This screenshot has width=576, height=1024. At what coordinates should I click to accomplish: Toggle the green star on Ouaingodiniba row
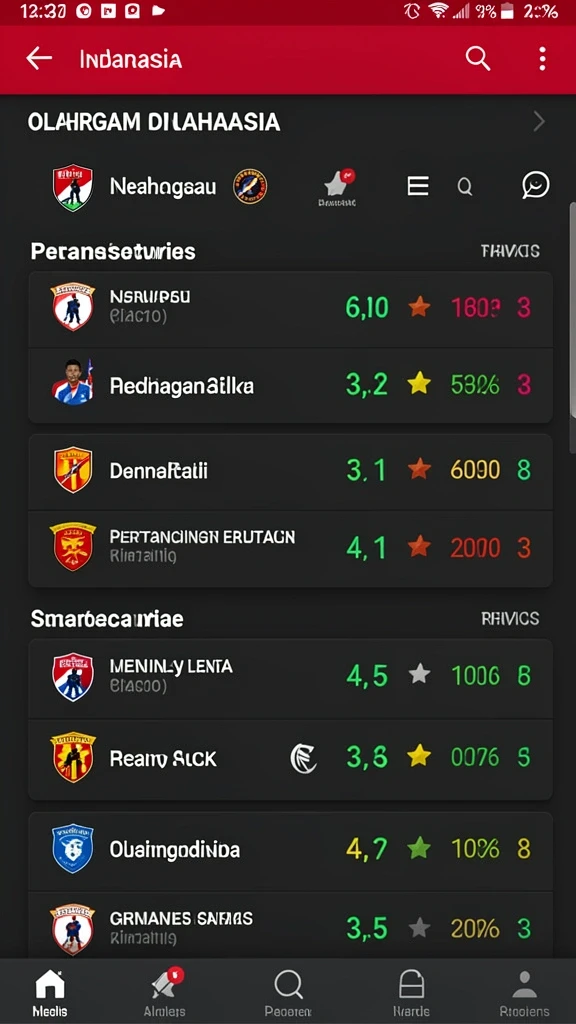coord(419,848)
